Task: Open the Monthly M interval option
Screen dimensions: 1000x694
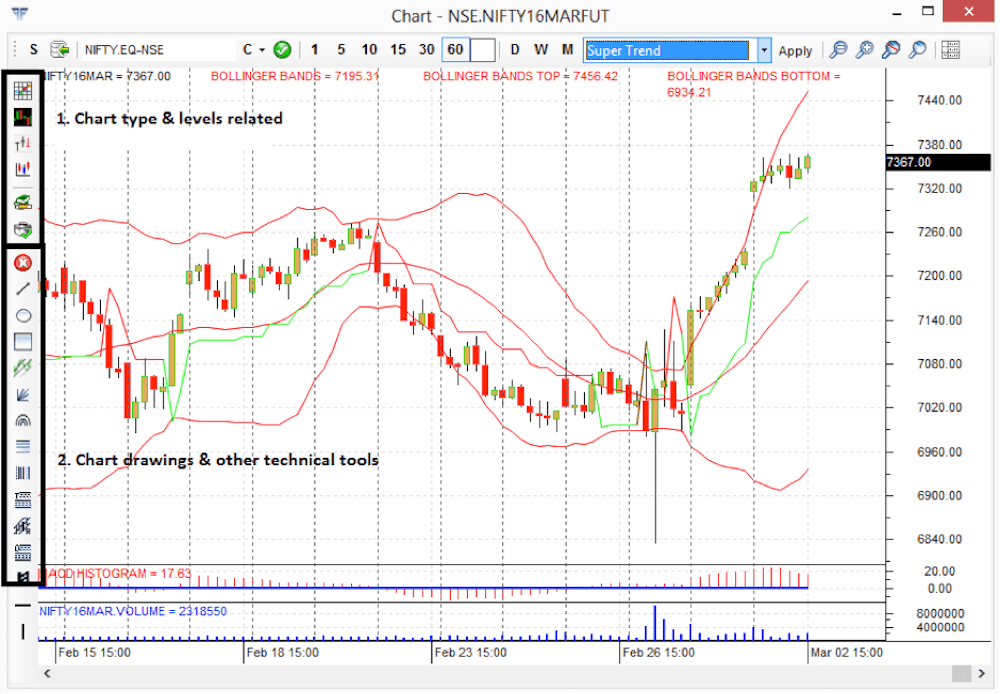Action: [x=565, y=49]
